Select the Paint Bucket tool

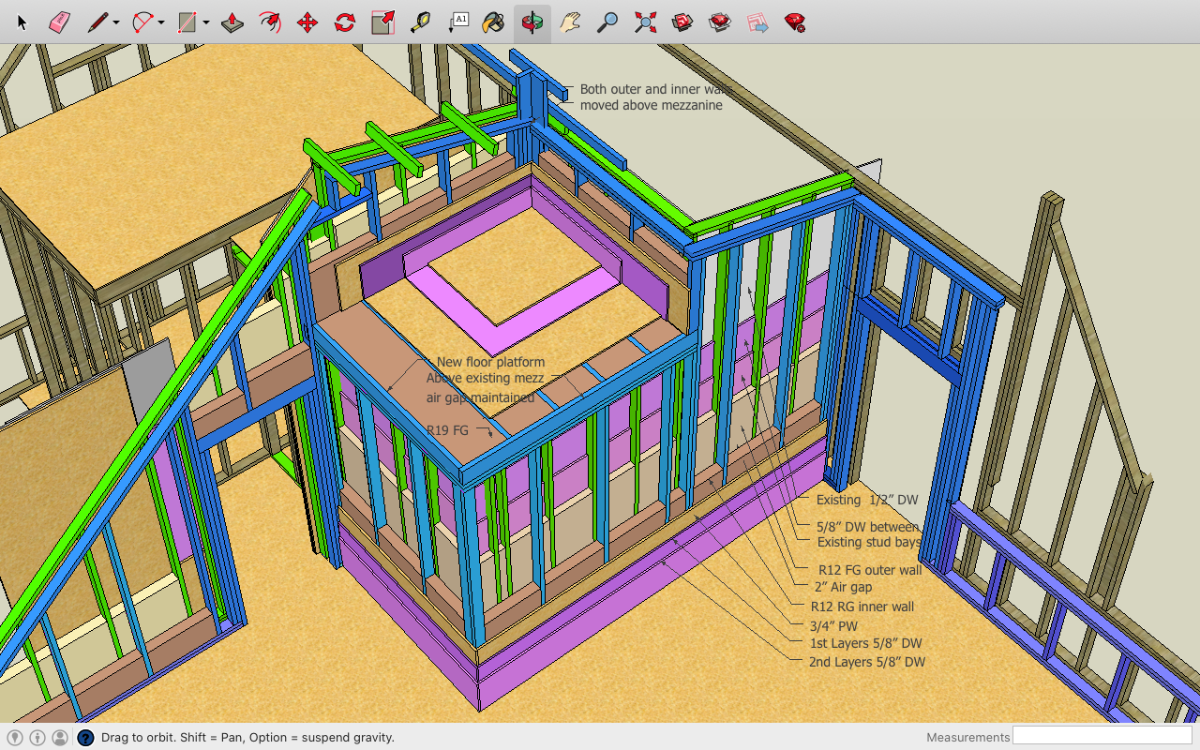coord(493,22)
